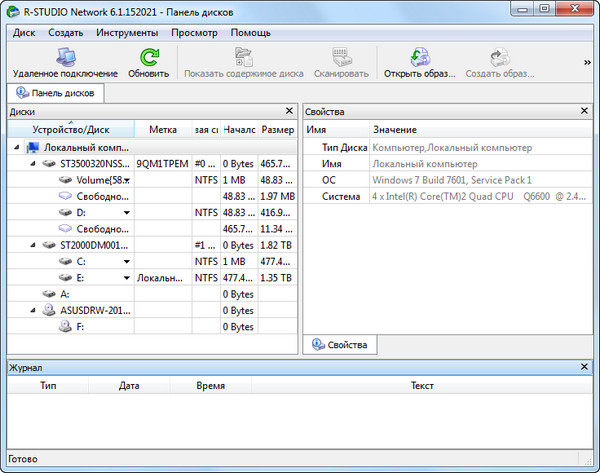Image resolution: width=600 pixels, height=473 pixels.
Task: Click the Remote Connection (Удаленное подключение) toolbar icon
Action: pos(64,57)
